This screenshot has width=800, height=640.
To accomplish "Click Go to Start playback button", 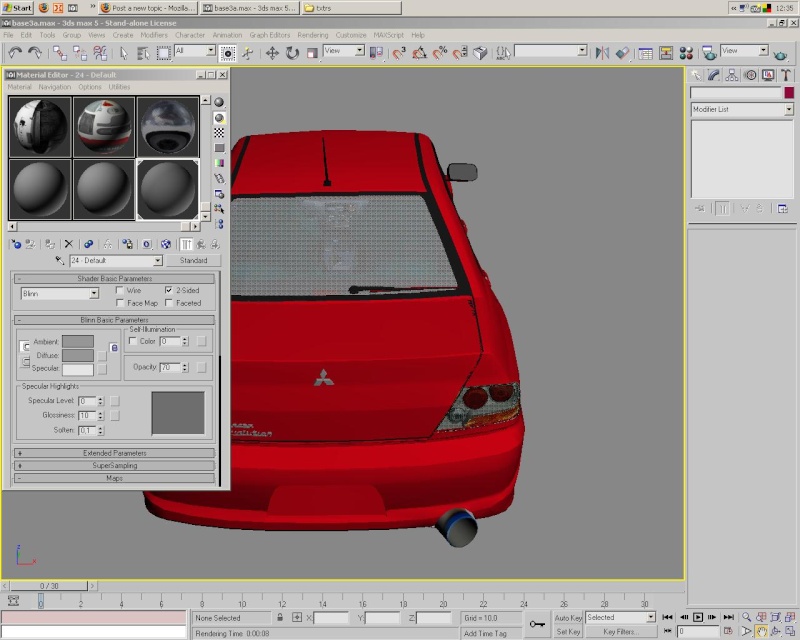I will (x=667, y=617).
